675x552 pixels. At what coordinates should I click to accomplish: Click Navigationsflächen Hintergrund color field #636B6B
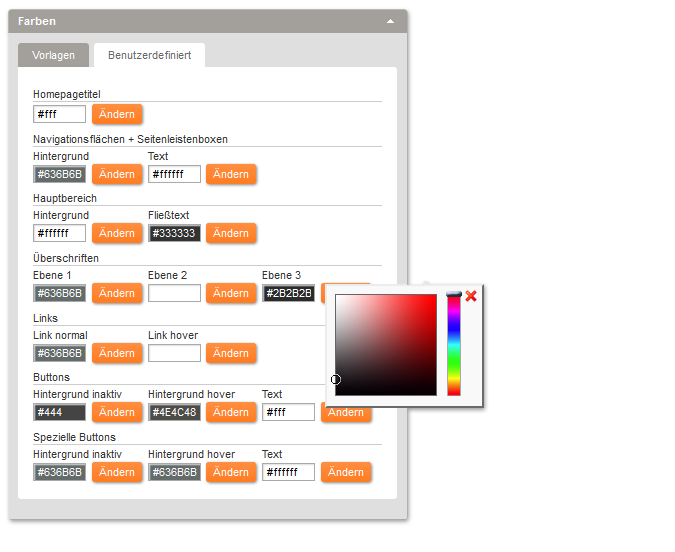click(x=59, y=174)
